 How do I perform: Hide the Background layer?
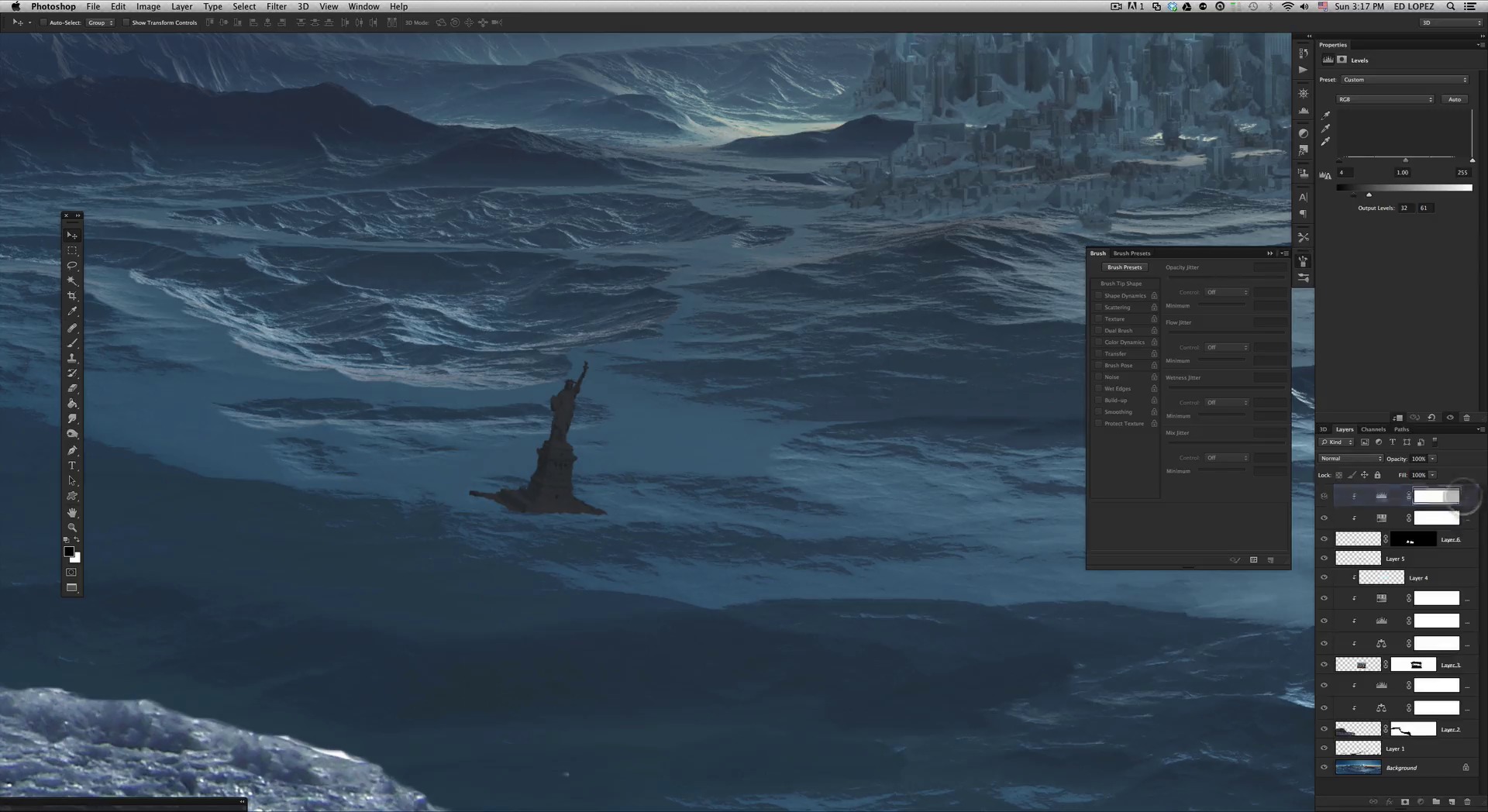[x=1324, y=768]
